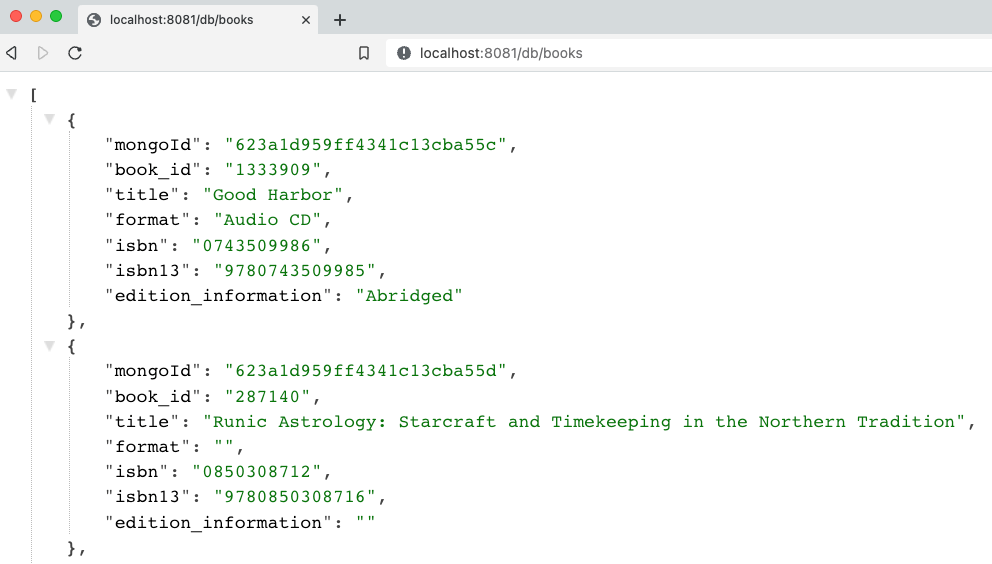Select the localhost:8081/db/books tab
Viewport: 992px width, 564px height.
(198, 20)
